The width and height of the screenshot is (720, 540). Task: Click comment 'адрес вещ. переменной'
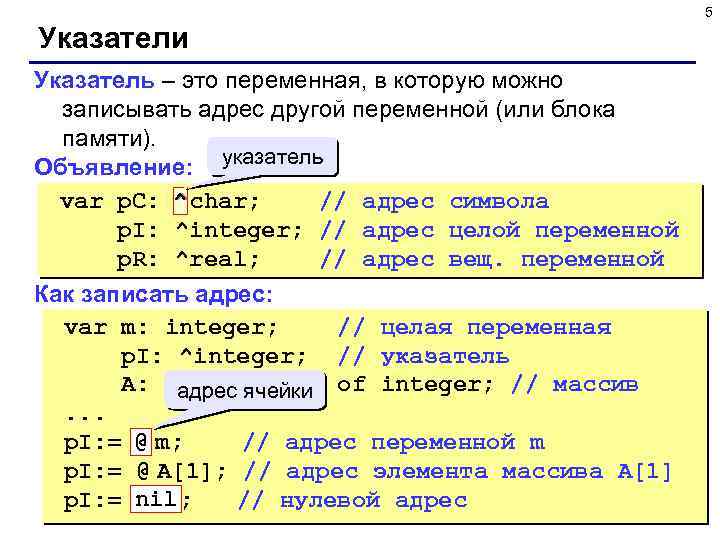click(513, 260)
